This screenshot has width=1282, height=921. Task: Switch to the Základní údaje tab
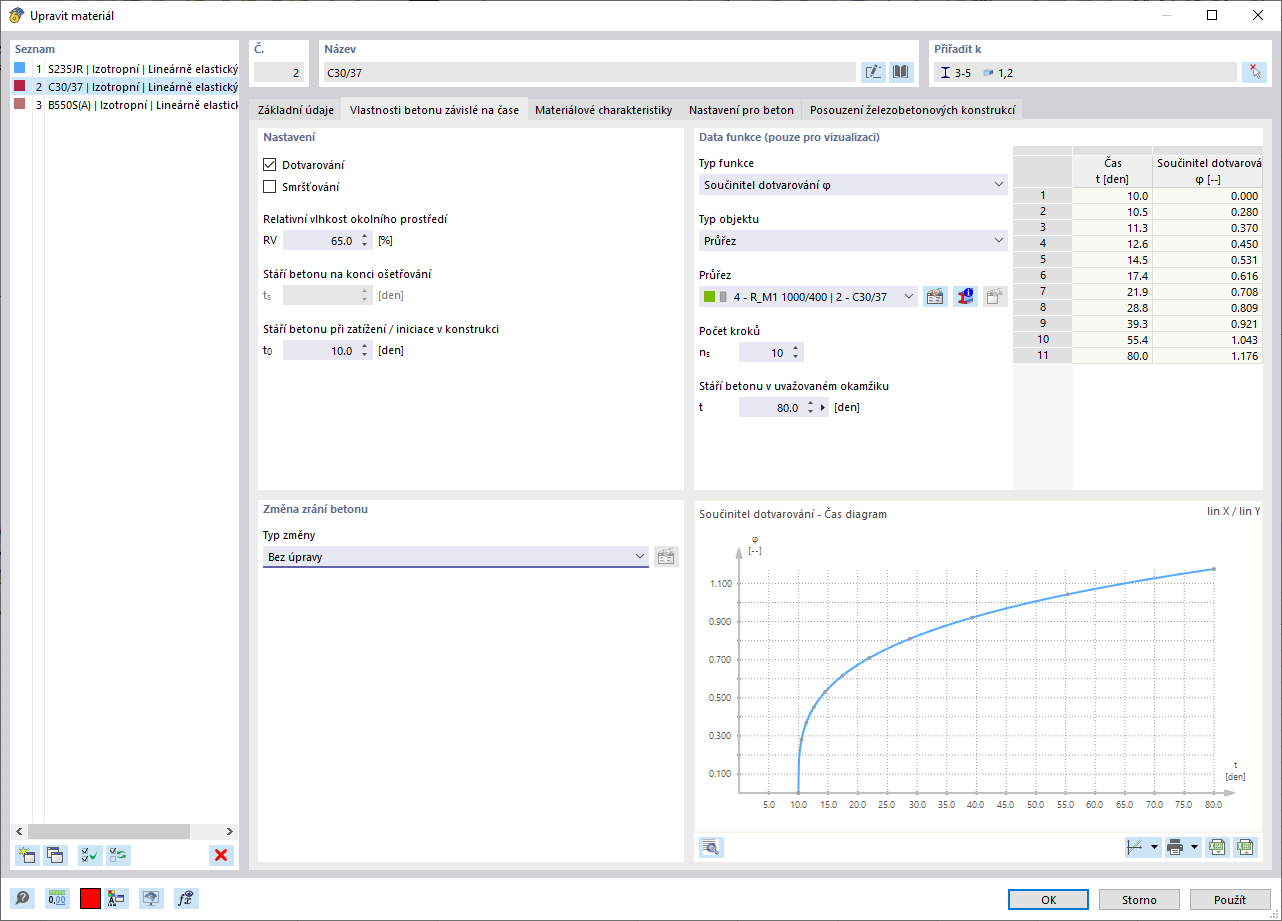pyautogui.click(x=296, y=110)
